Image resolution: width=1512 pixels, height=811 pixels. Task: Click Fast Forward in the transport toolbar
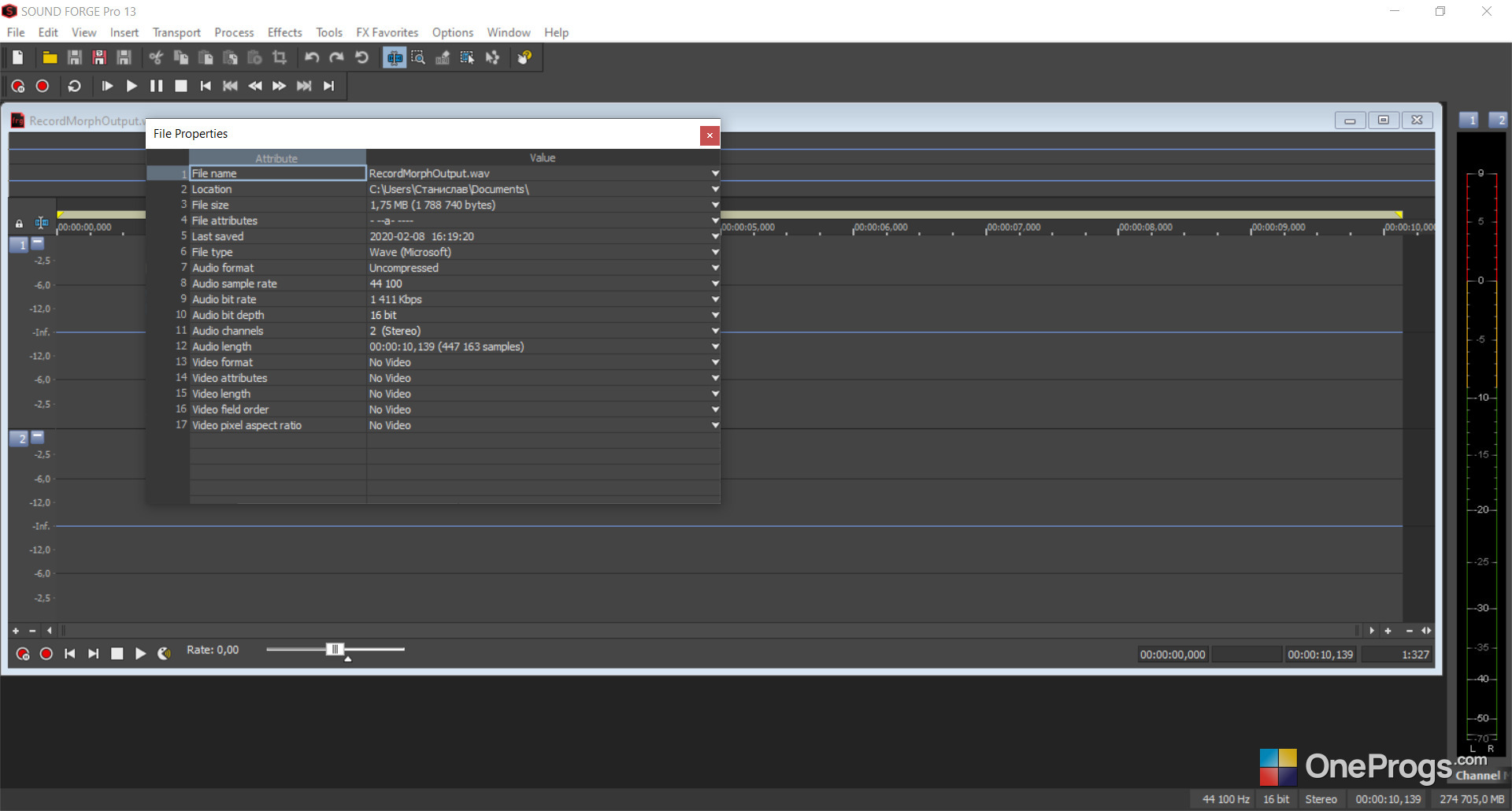point(280,86)
